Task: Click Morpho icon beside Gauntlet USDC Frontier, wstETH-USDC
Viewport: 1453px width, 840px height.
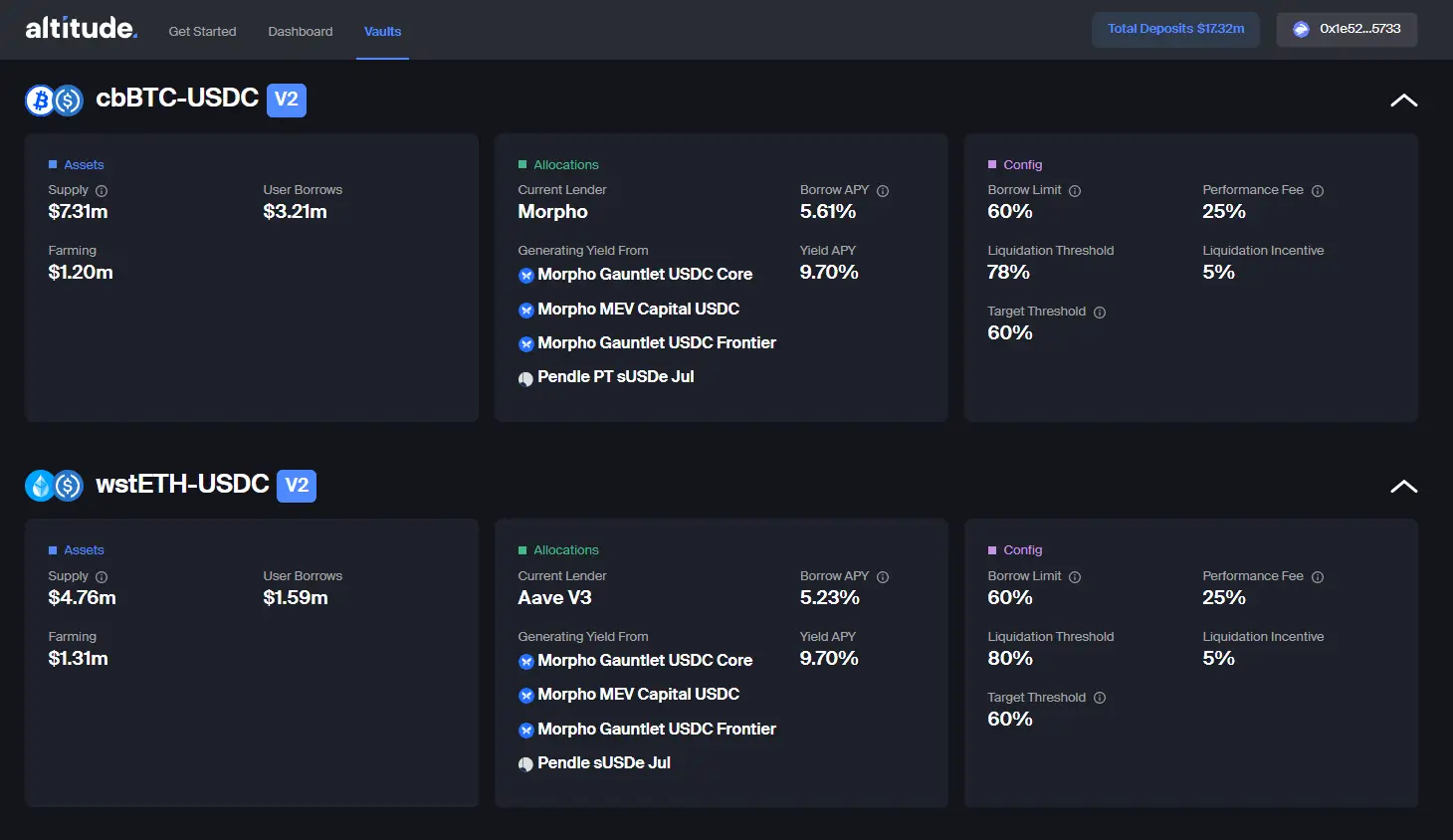Action: [x=526, y=731]
